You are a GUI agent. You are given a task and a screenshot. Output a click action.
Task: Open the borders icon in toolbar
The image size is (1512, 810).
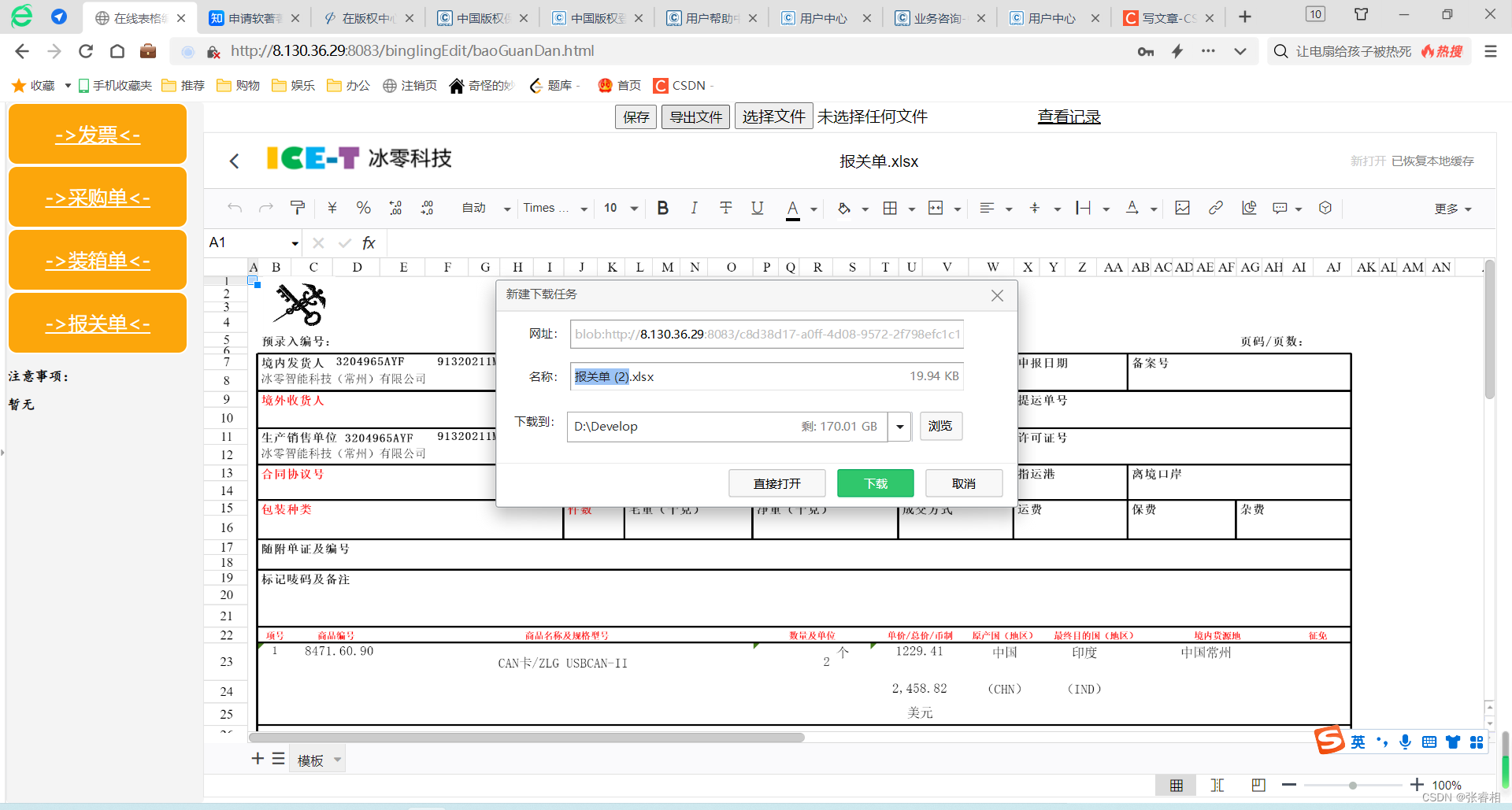point(890,208)
